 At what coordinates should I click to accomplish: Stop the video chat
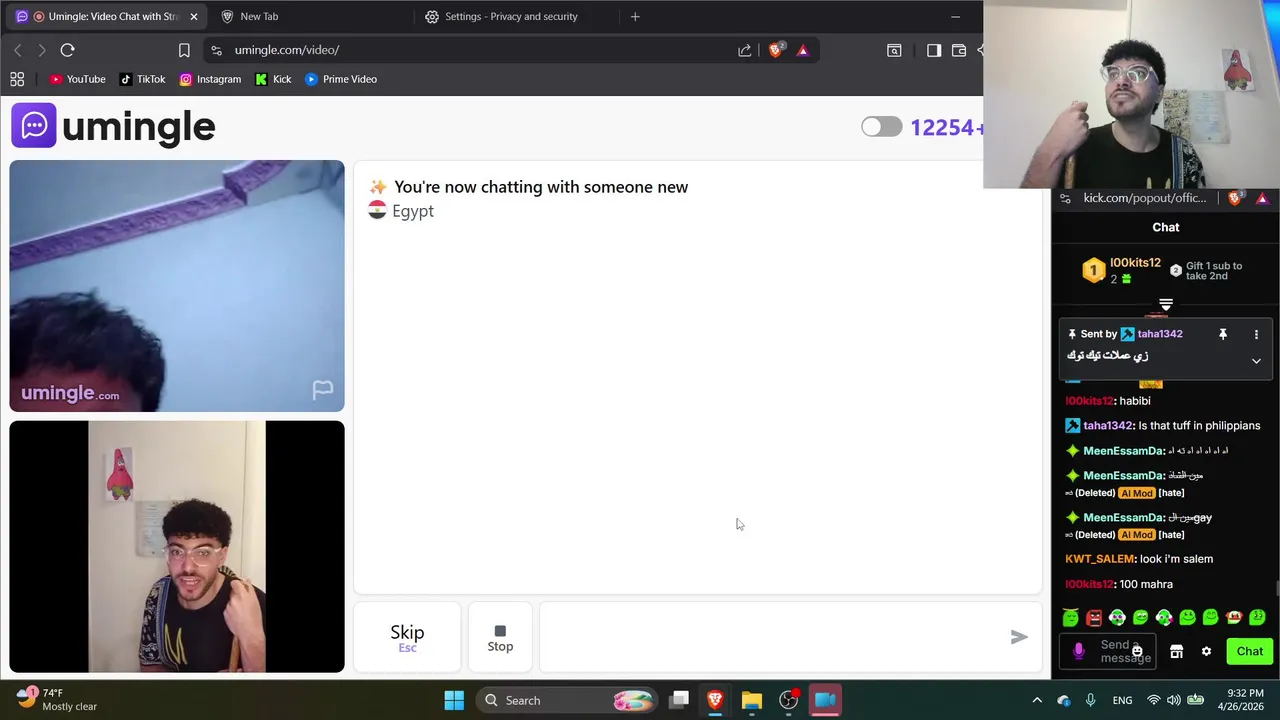(500, 638)
